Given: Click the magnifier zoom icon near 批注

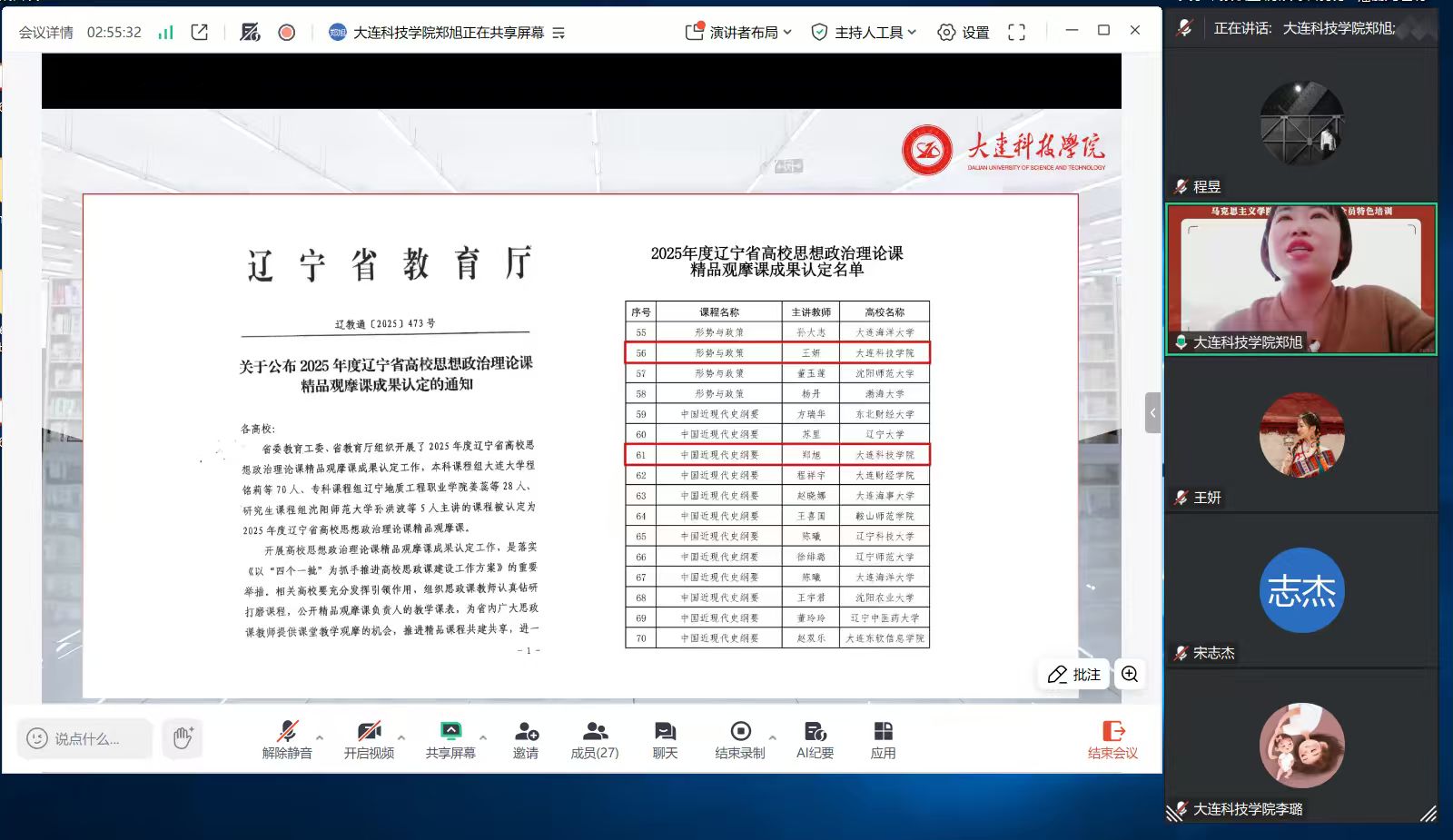Looking at the screenshot, I should click(x=1130, y=674).
